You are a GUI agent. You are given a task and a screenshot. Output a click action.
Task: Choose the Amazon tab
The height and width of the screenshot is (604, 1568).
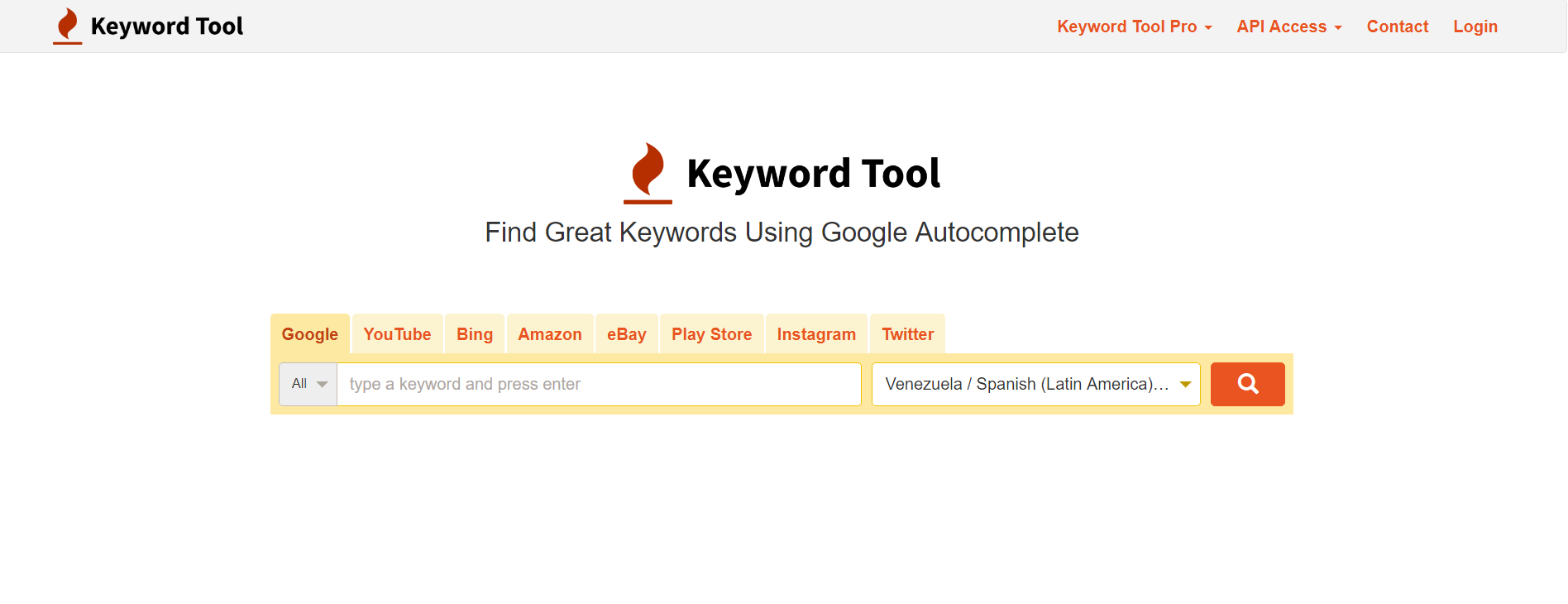[550, 334]
